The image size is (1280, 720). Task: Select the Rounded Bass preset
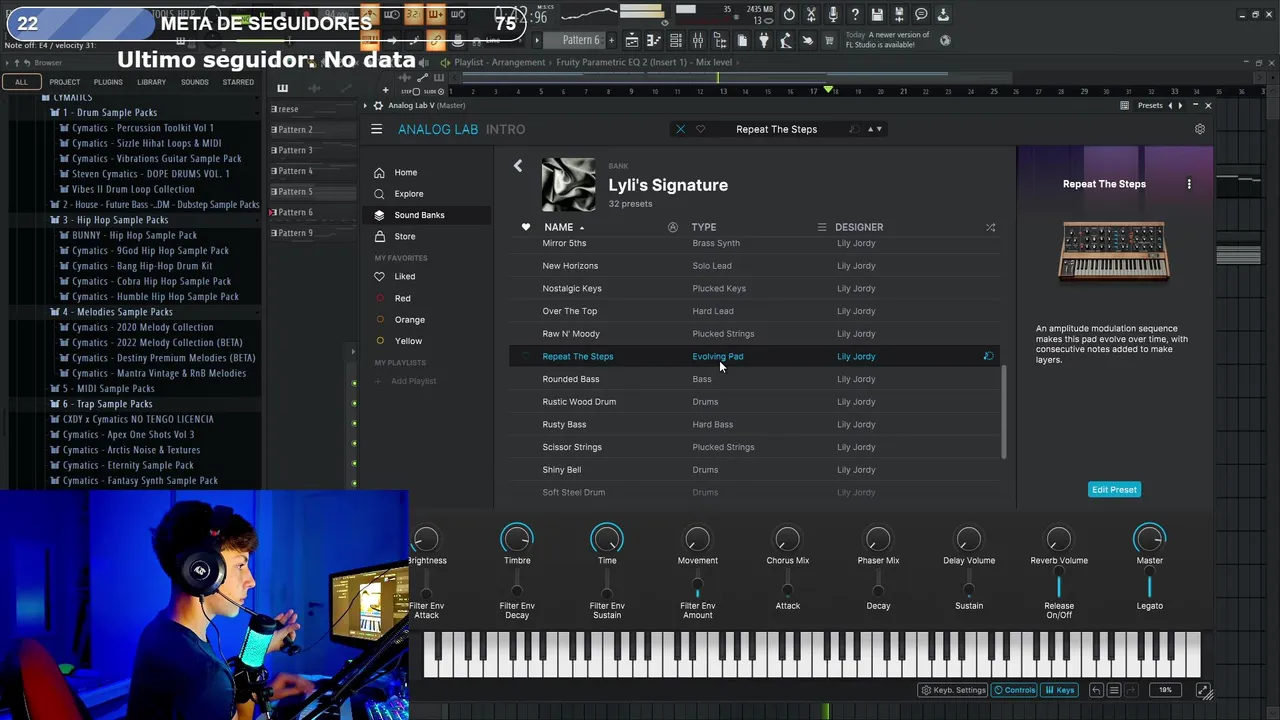coord(755,379)
